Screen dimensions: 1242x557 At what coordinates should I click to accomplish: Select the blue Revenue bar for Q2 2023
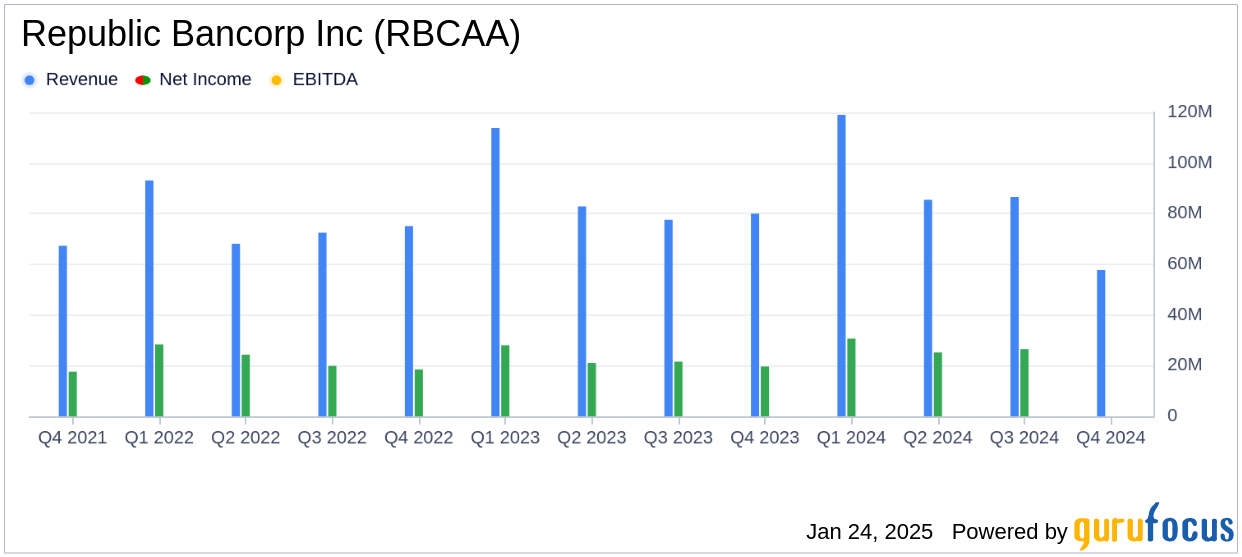[x=582, y=311]
